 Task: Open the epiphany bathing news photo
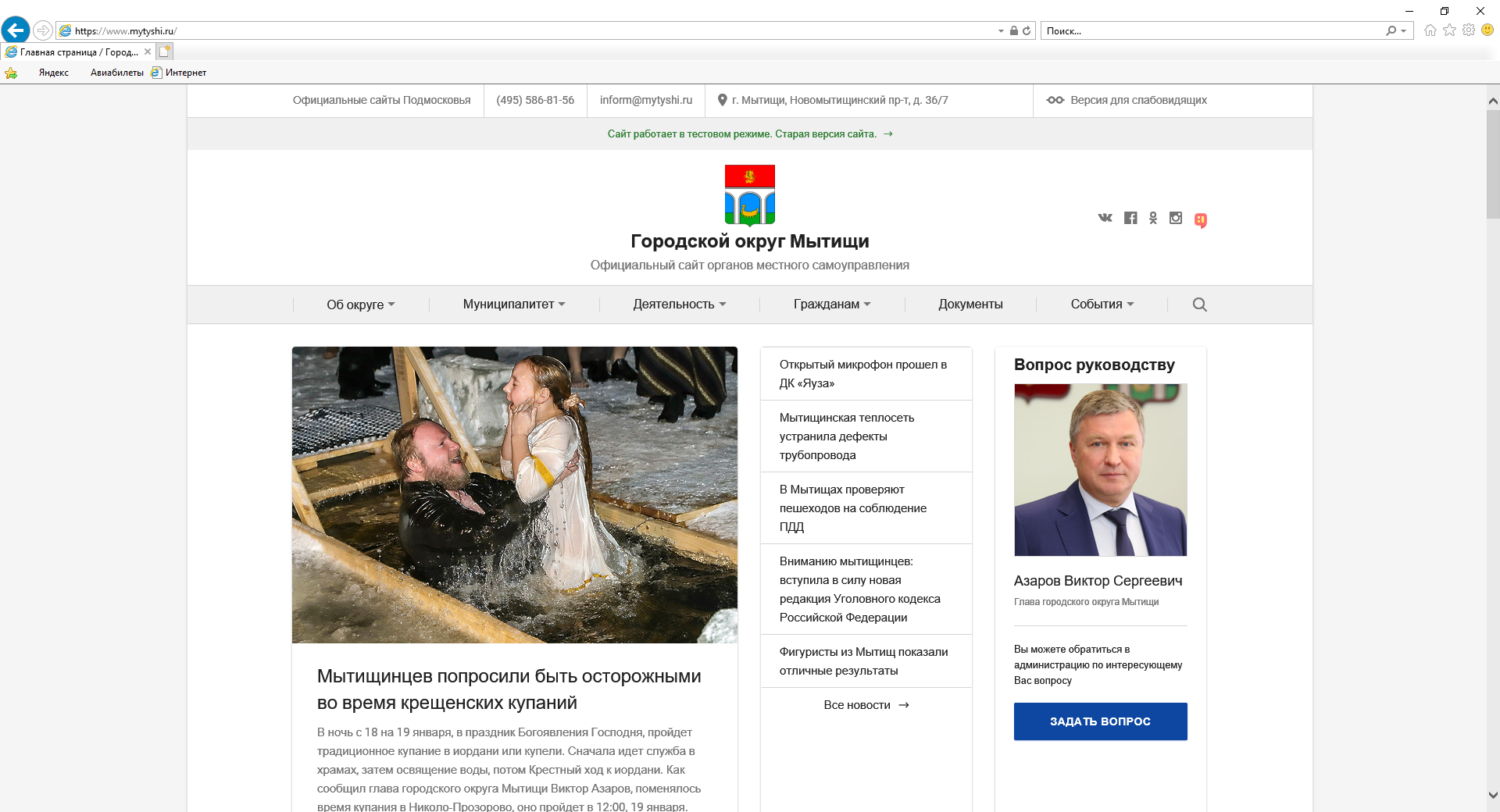point(515,495)
